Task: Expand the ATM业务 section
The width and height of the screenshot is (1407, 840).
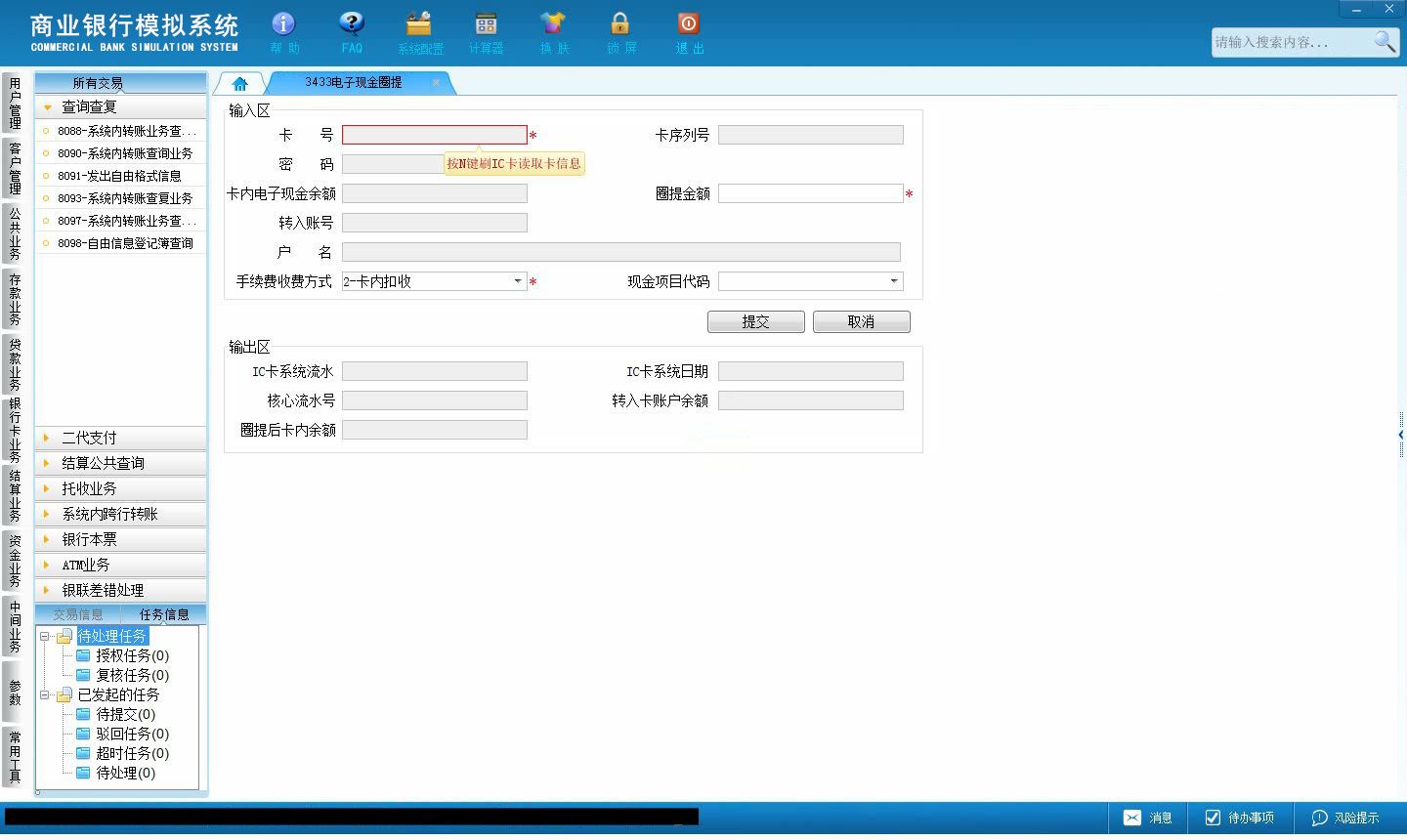Action: pos(121,565)
